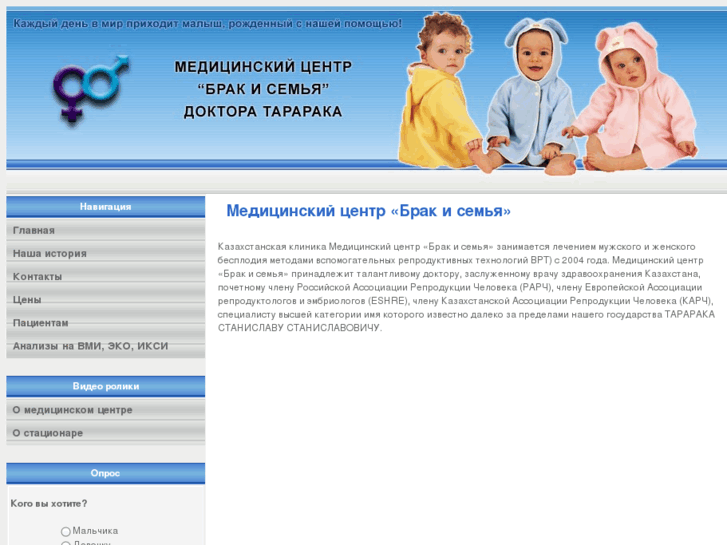Viewport: 727px width, 545px height.
Task: Click the slogan Каждый день в мир приходит малыш
Action: [117, 23]
